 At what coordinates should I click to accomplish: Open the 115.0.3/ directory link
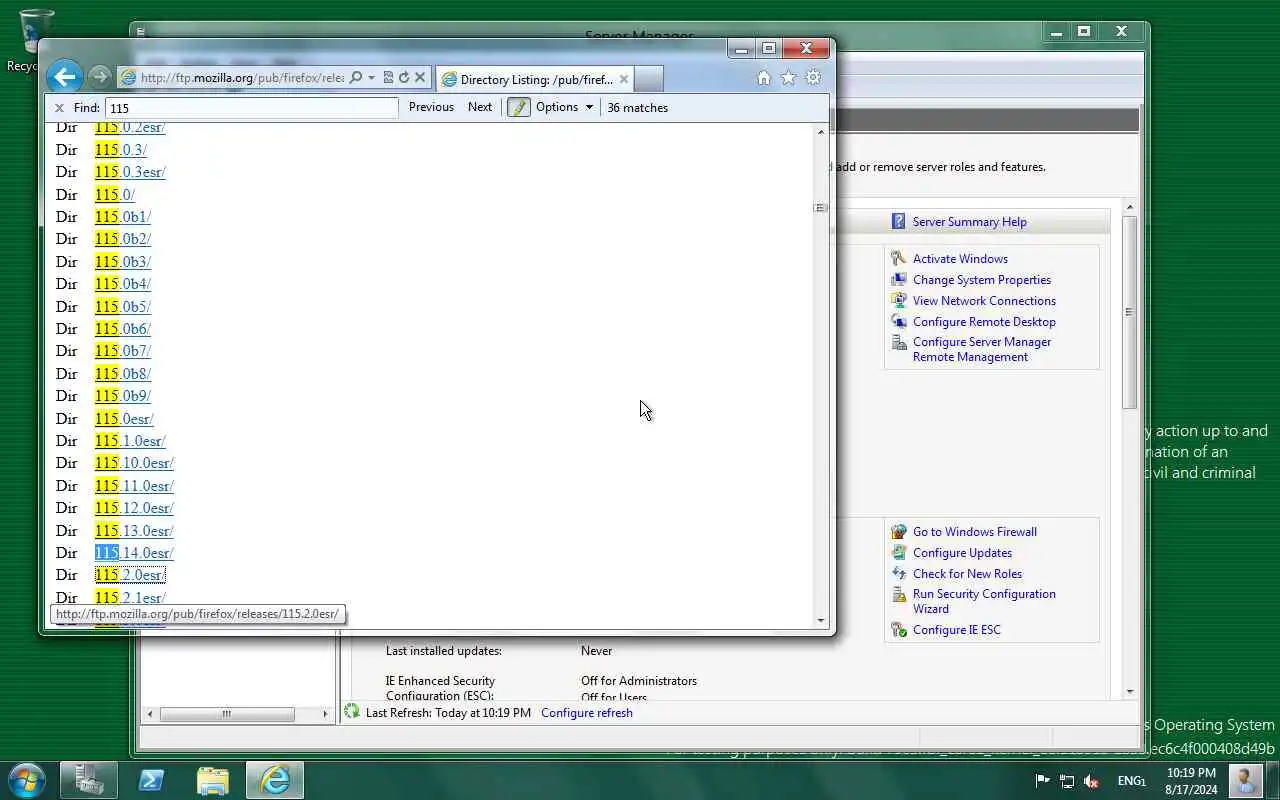121,150
